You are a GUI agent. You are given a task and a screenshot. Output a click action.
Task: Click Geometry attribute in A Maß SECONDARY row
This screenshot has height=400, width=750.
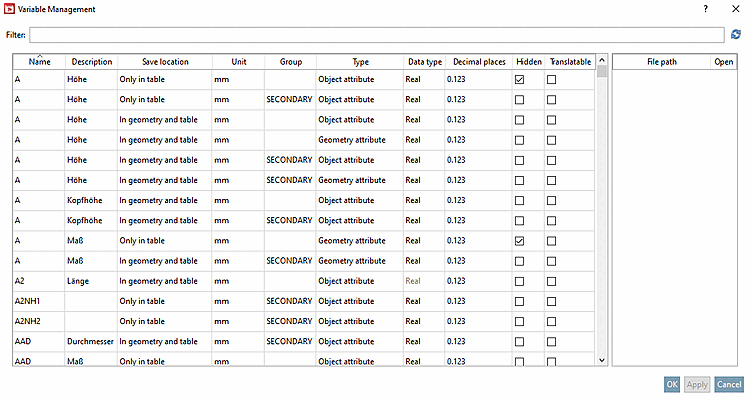click(x=360, y=261)
